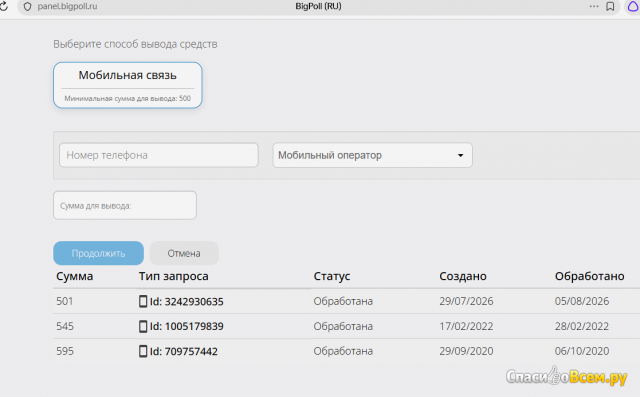The width and height of the screenshot is (640, 397).
Task: Click the Сумма для вывода input field
Action: [125, 205]
